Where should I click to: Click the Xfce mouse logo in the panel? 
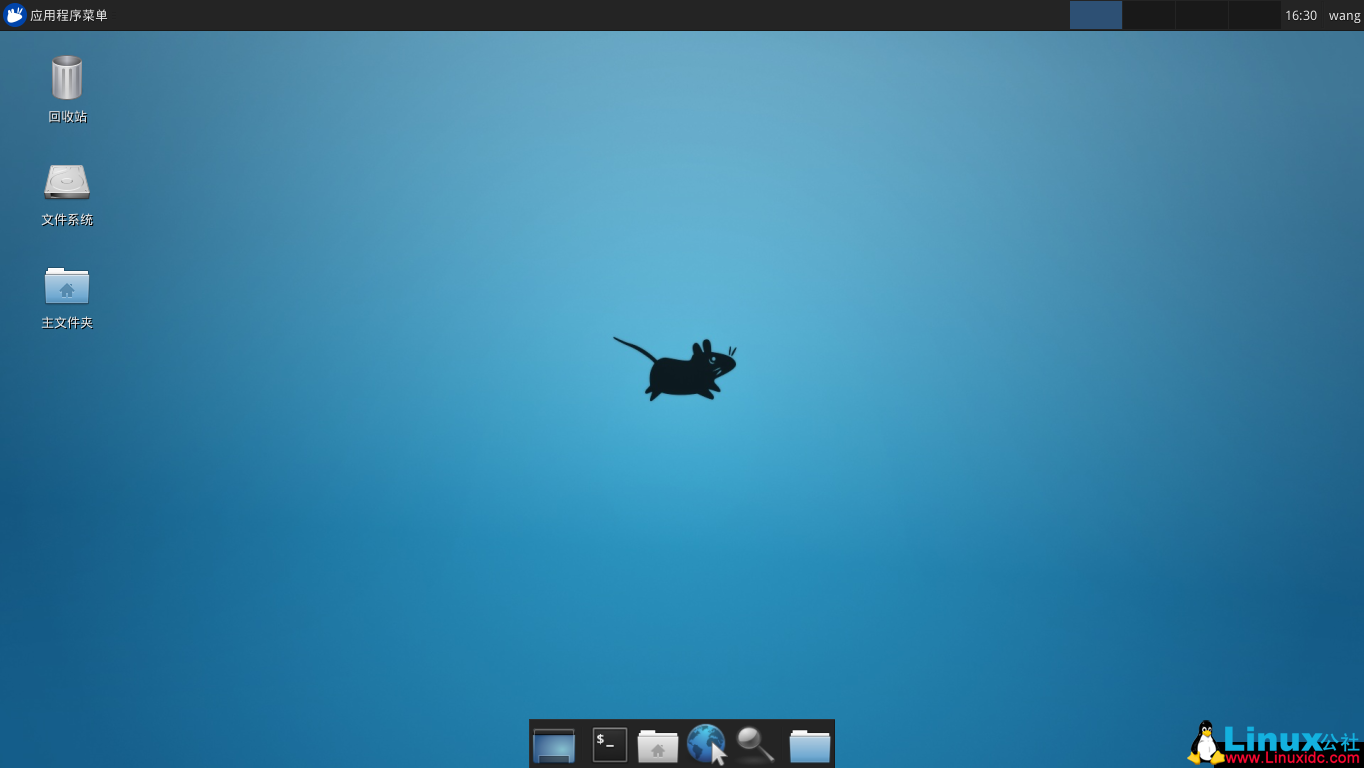pos(14,15)
